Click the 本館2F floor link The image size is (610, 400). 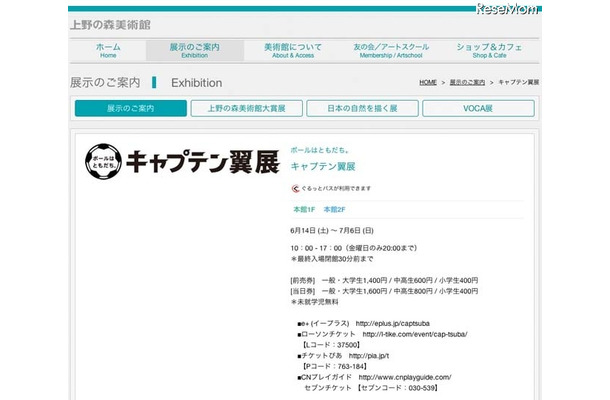335,210
